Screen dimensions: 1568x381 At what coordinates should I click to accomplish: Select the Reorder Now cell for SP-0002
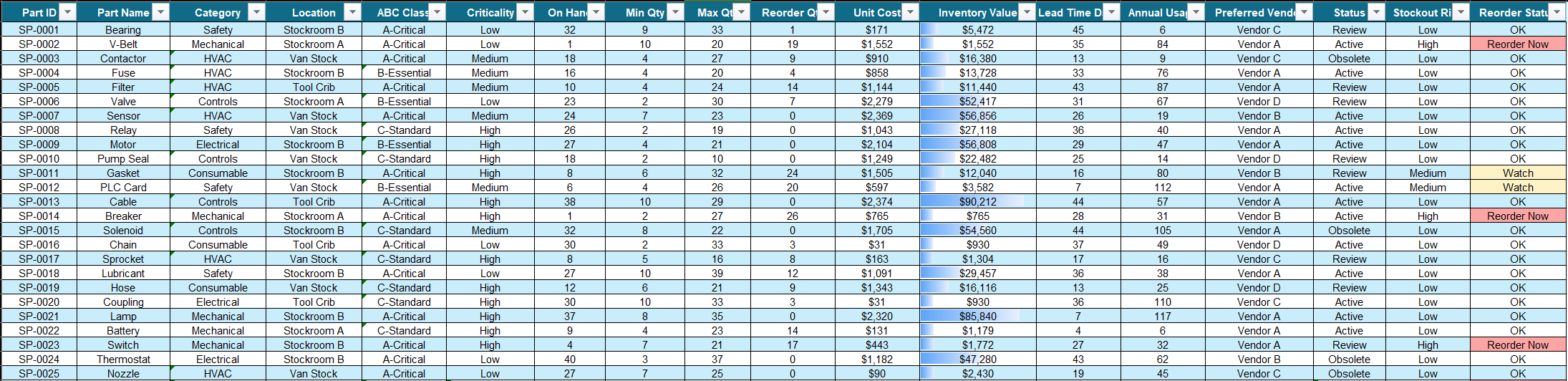[1518, 44]
